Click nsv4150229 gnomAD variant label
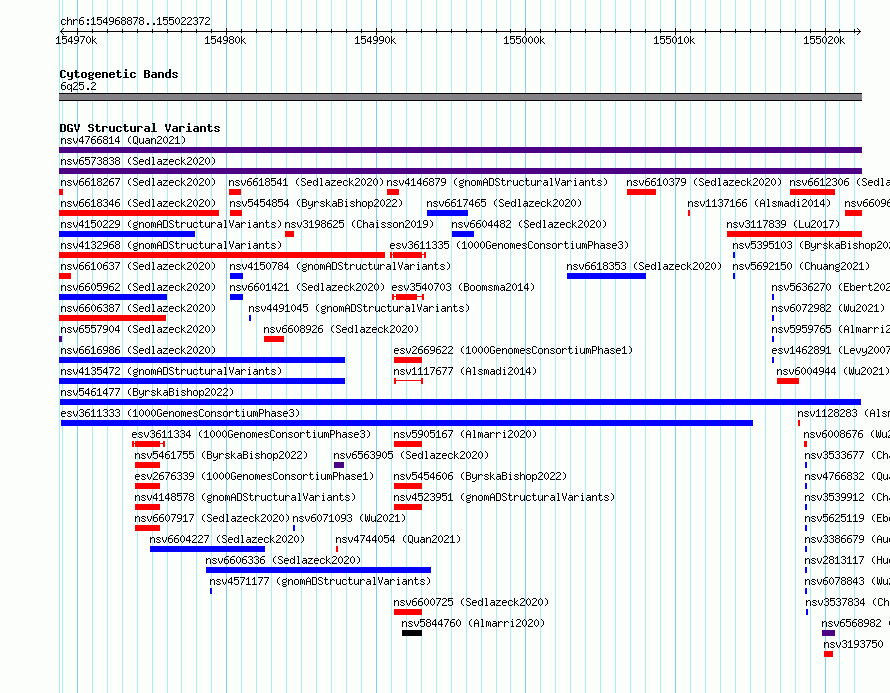Screen dimensions: 890x693 click(x=171, y=224)
